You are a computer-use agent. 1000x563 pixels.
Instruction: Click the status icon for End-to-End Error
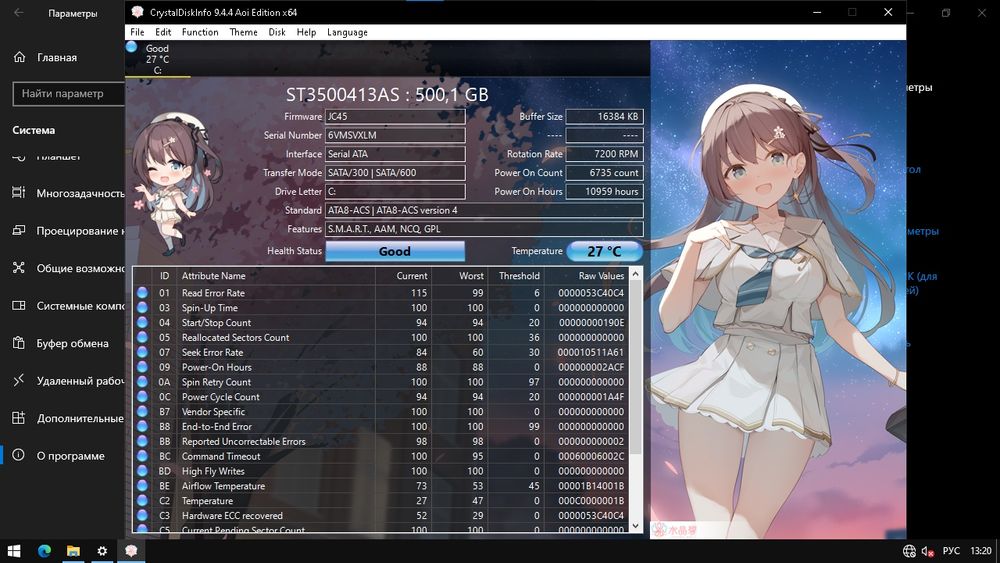[142, 427]
